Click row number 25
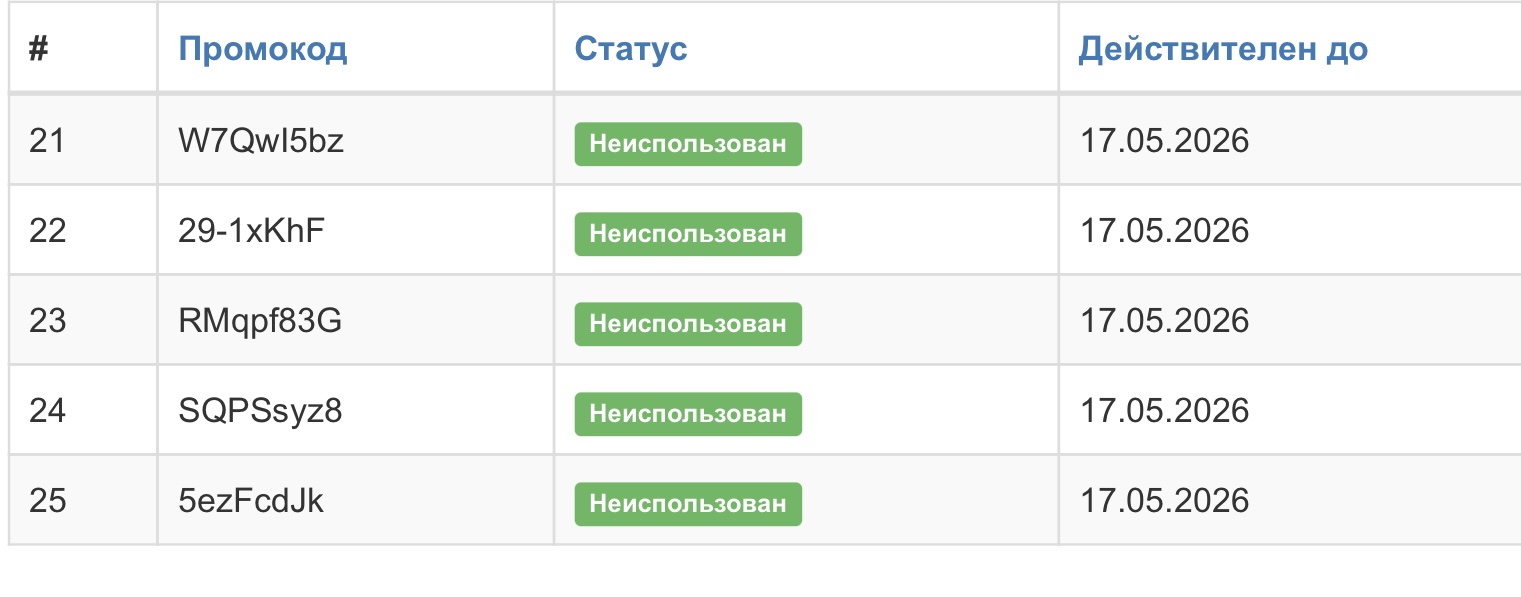This screenshot has width=1521, height=597. pos(47,501)
